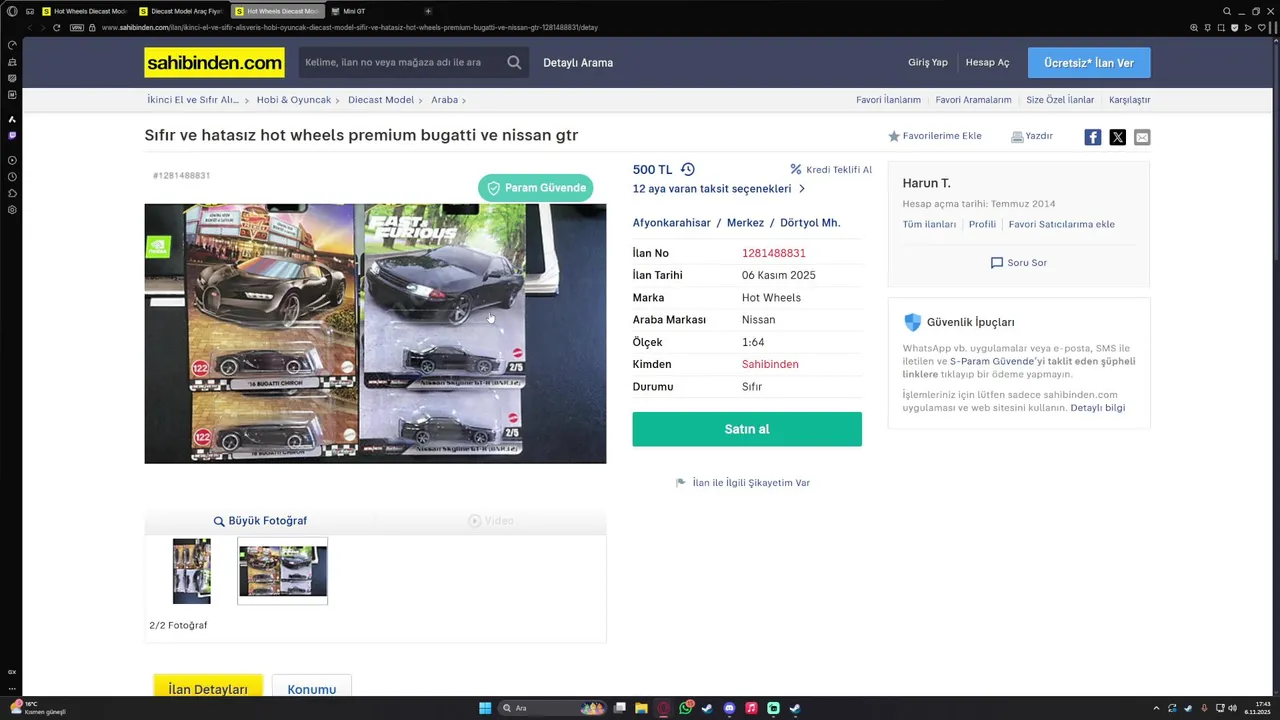Select the second photo thumbnail

point(282,571)
